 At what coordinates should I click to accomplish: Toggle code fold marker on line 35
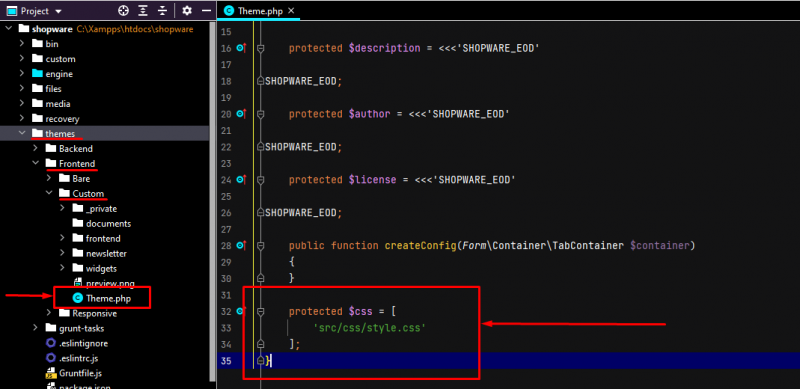[260, 361]
